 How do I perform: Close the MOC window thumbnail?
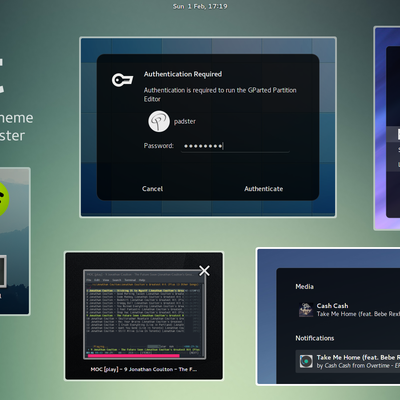pos(204,271)
